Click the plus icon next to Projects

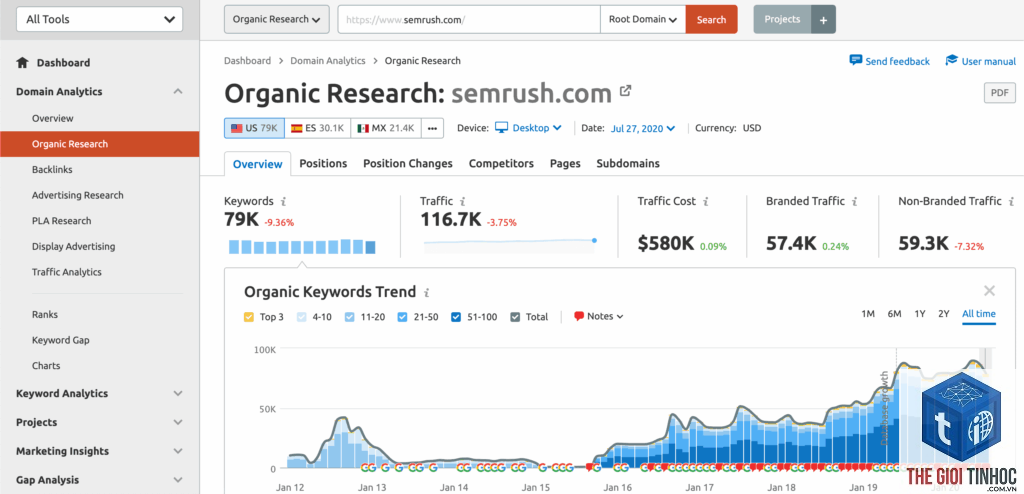click(x=824, y=20)
